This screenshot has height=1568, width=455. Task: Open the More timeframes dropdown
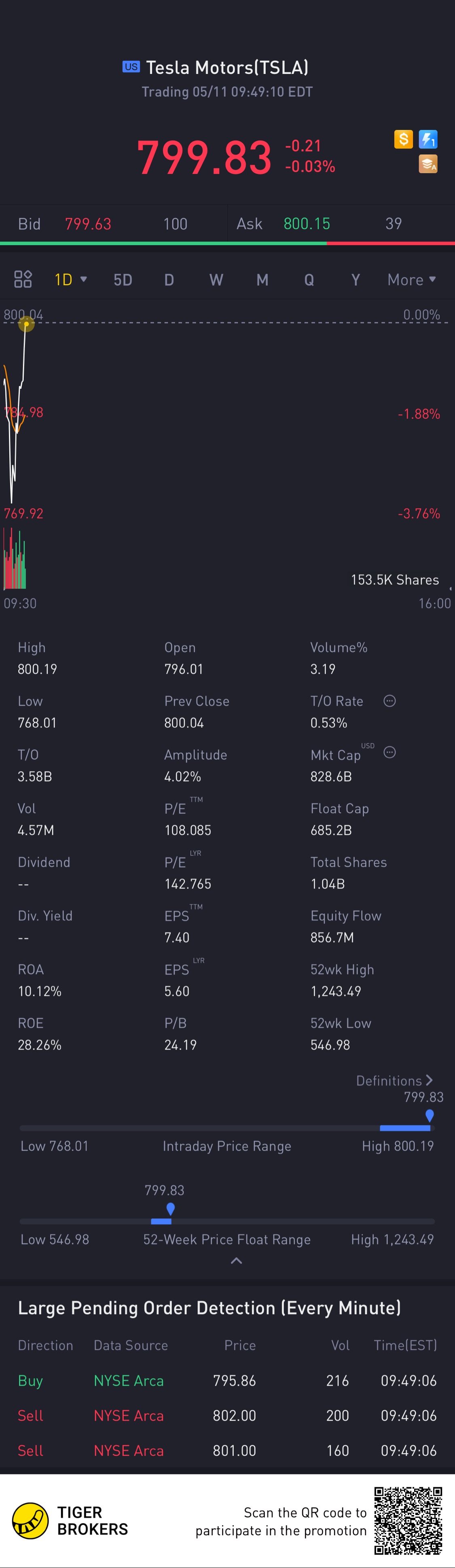[412, 279]
